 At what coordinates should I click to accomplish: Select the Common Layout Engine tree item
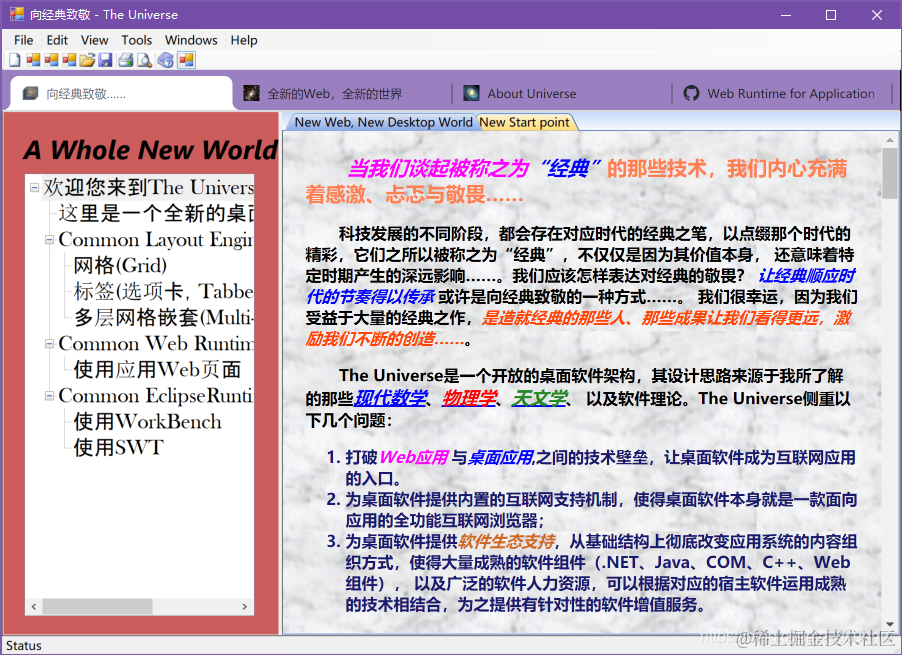[156, 239]
